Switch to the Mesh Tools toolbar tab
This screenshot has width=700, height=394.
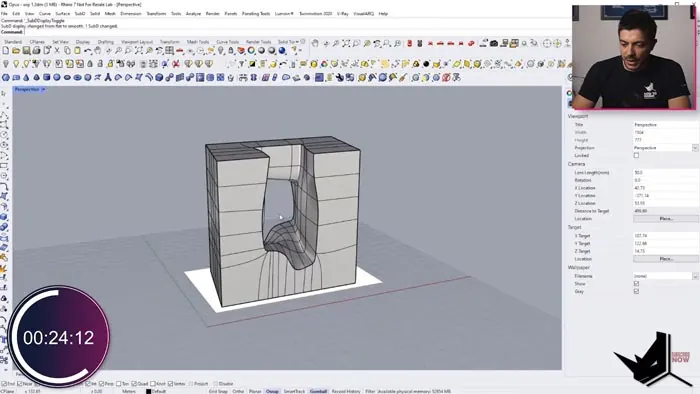pos(198,42)
